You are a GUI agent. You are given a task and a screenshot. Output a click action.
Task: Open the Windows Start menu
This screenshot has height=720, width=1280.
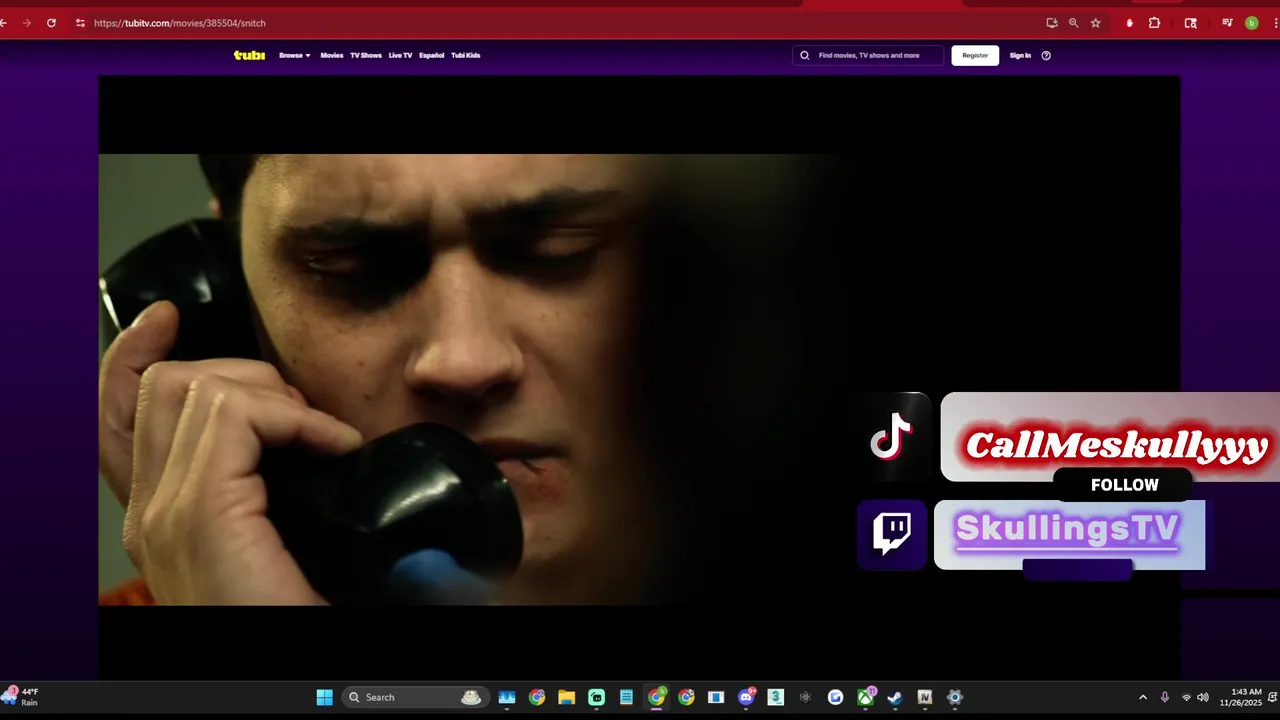(x=325, y=697)
